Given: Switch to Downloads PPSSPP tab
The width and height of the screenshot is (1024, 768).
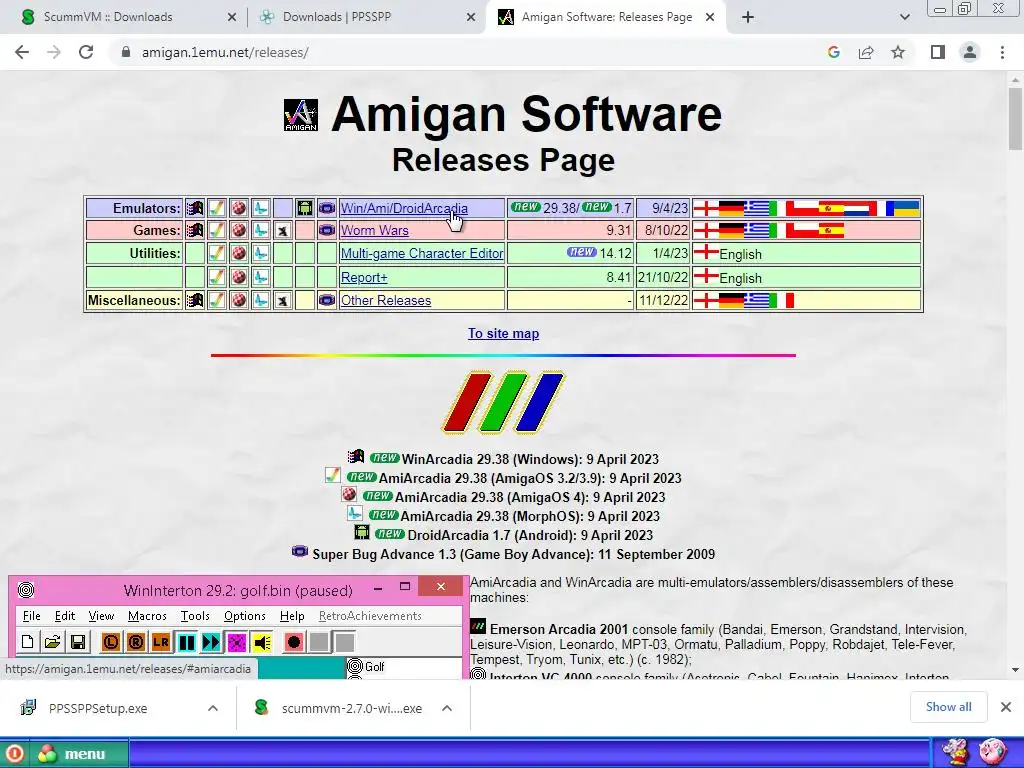Looking at the screenshot, I should 364,17.
